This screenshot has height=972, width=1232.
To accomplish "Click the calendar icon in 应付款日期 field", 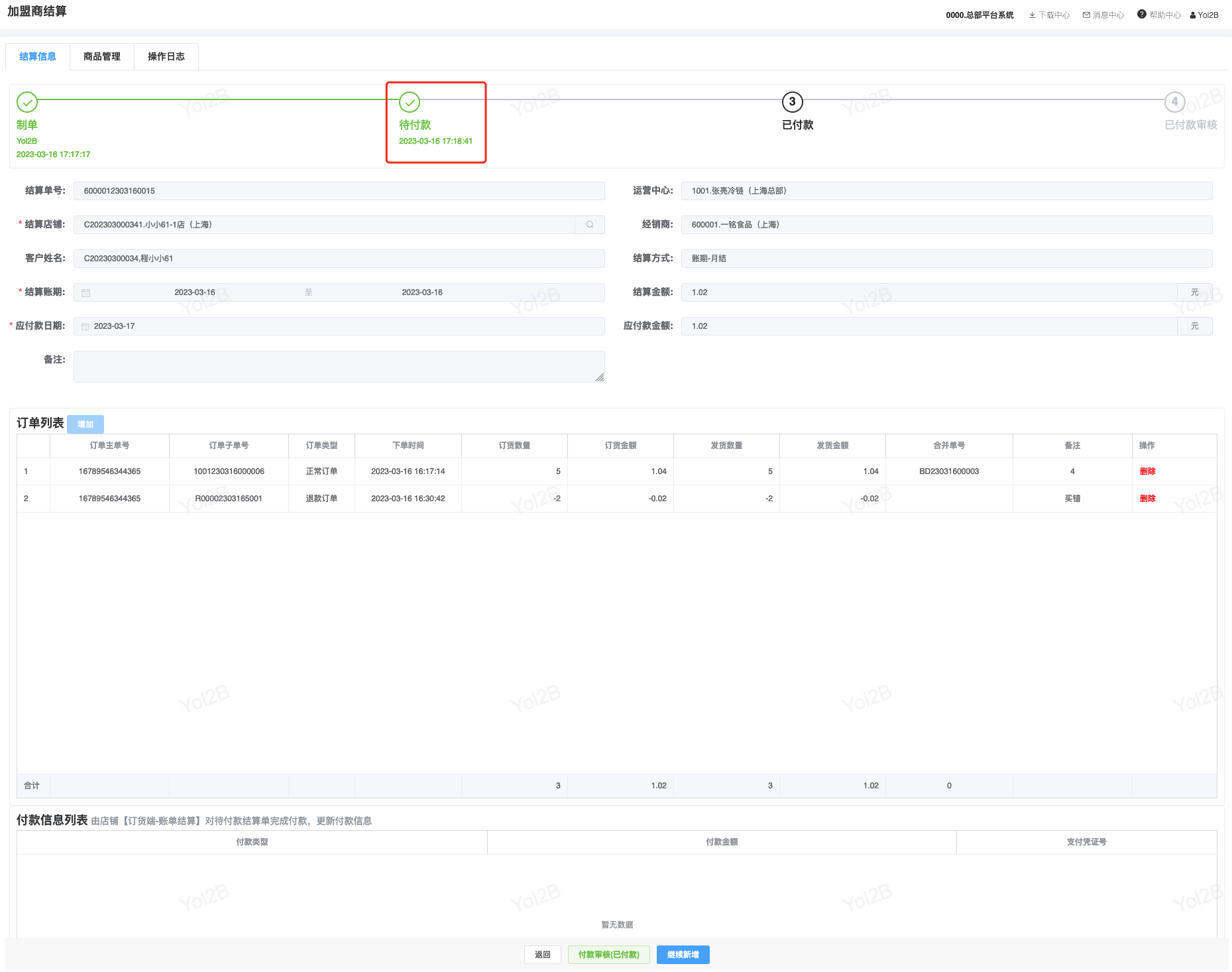I will [85, 326].
